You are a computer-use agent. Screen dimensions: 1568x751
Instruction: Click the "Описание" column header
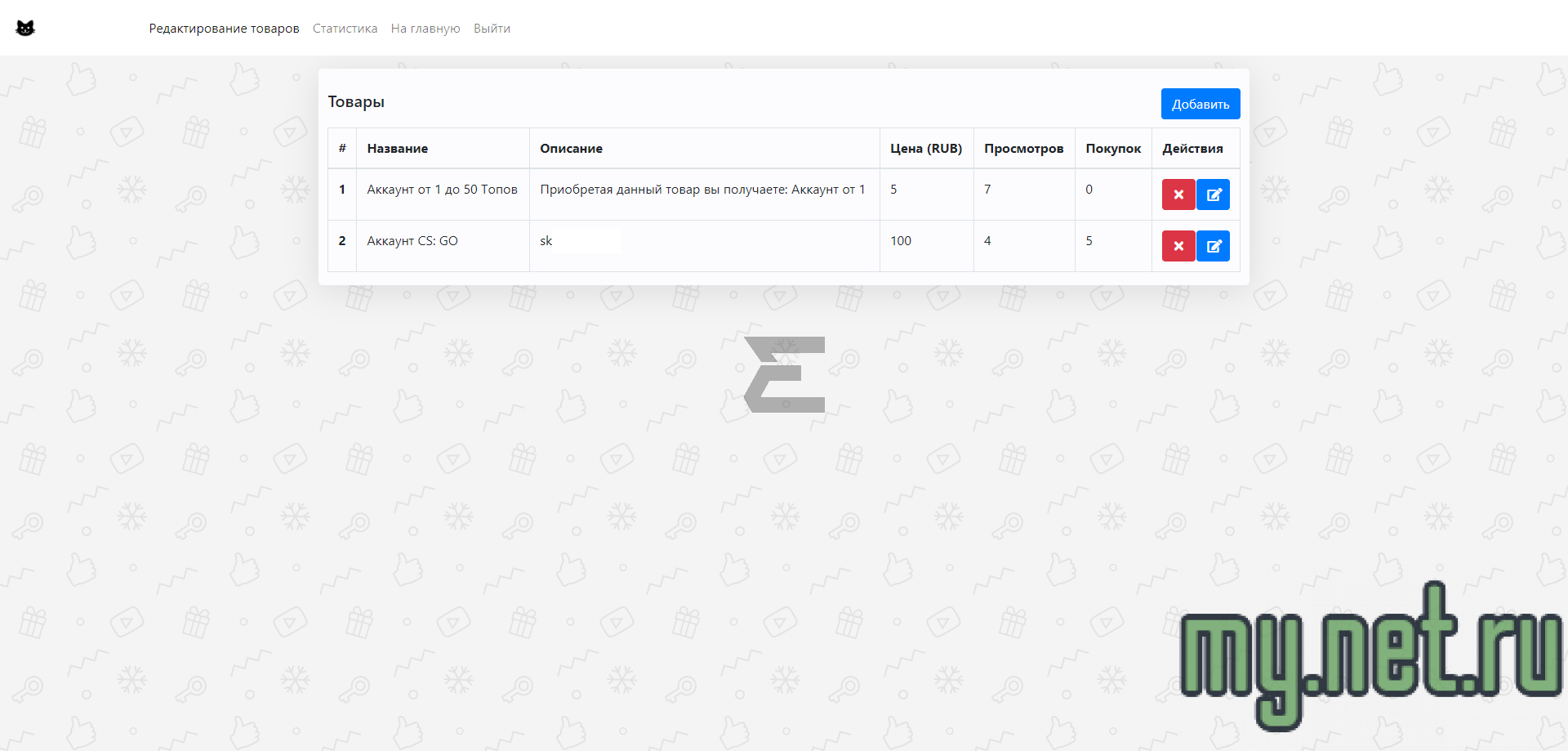point(571,149)
